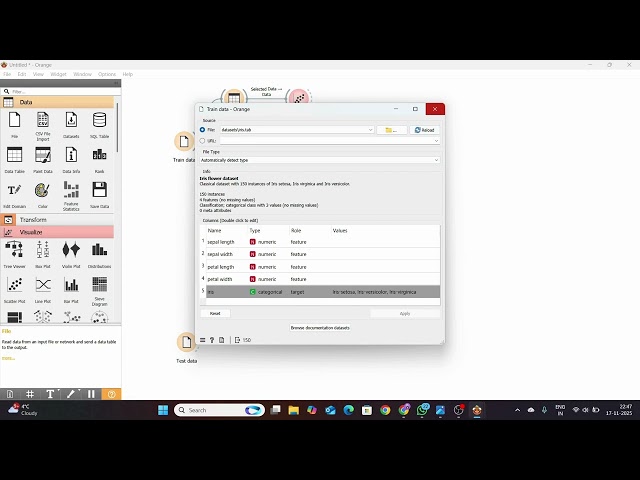Click the more... link in description panel

[x=8, y=358]
